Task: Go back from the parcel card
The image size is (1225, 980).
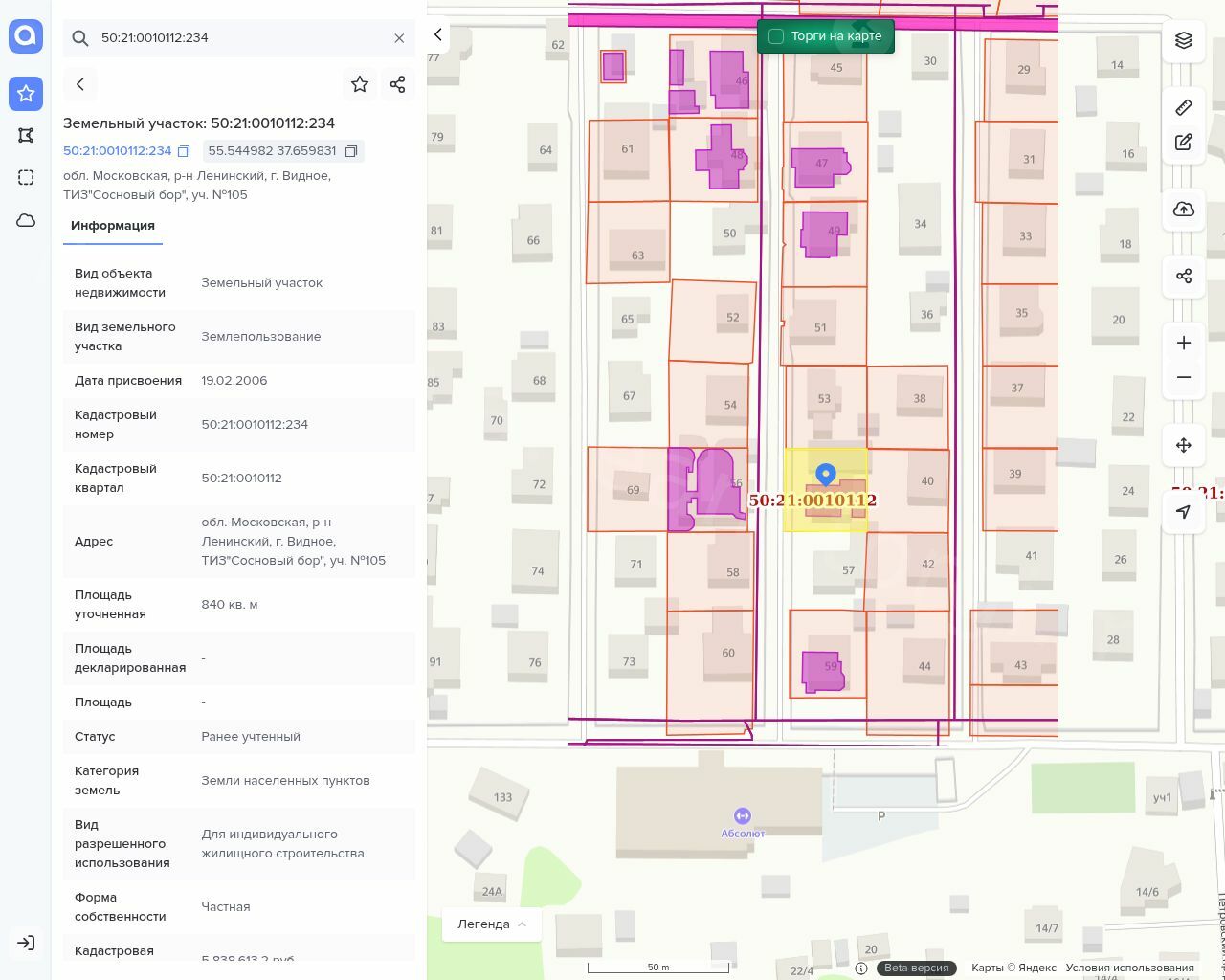Action: pos(80,84)
